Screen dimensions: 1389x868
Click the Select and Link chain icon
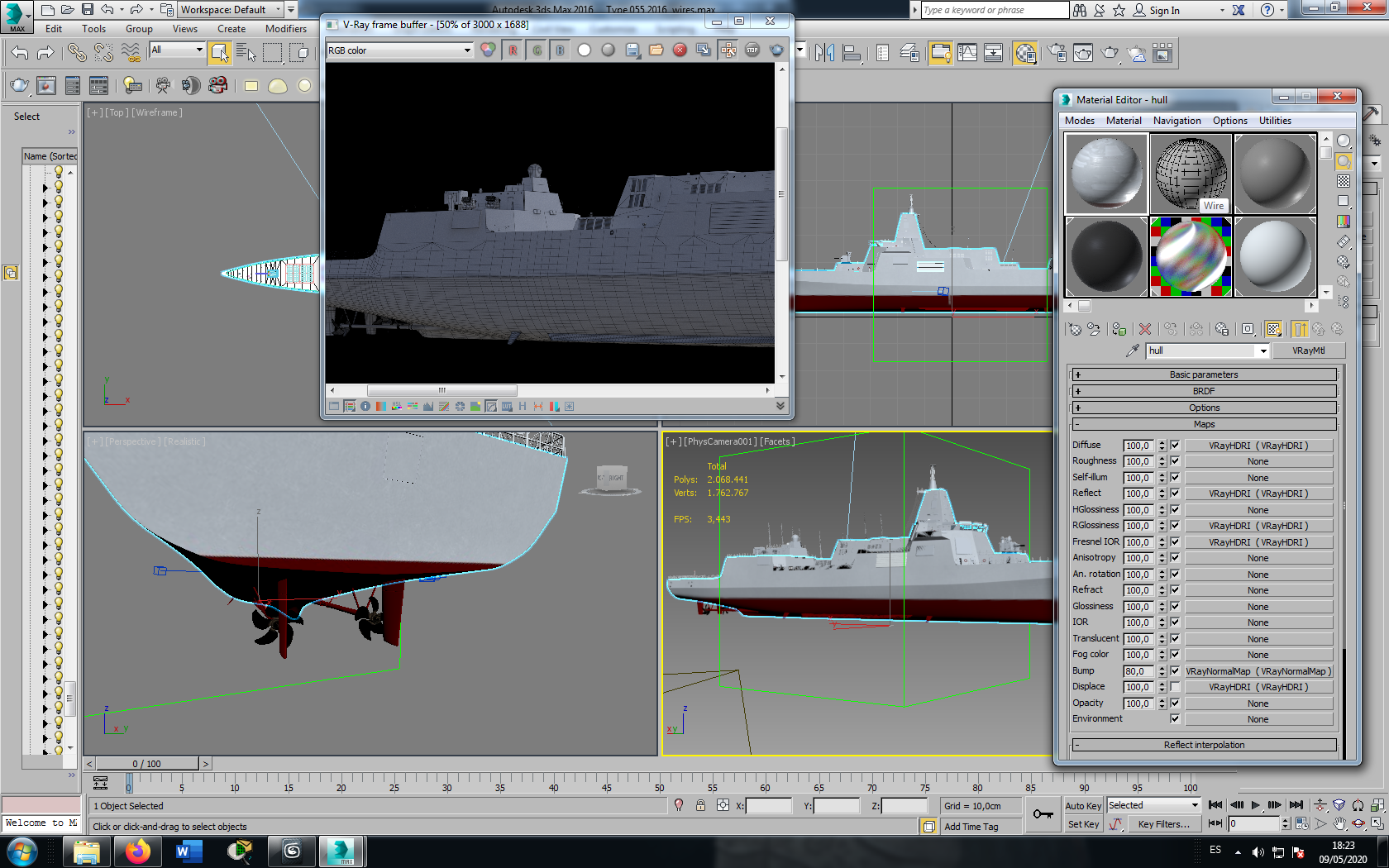76,54
